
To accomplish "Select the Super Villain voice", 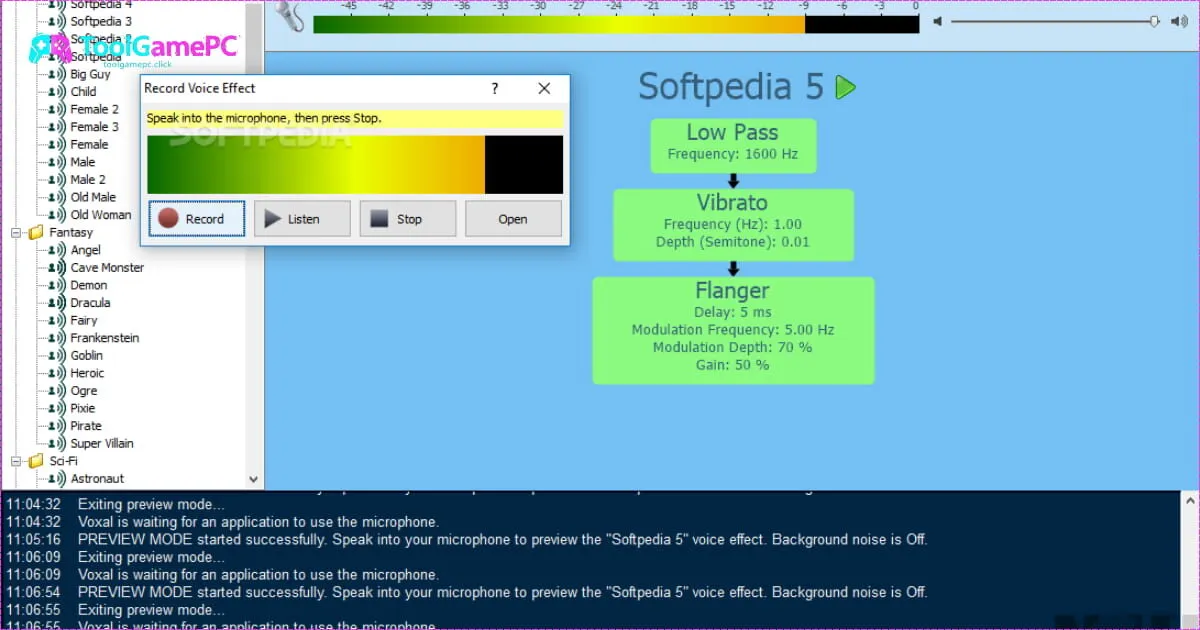I will tap(101, 444).
